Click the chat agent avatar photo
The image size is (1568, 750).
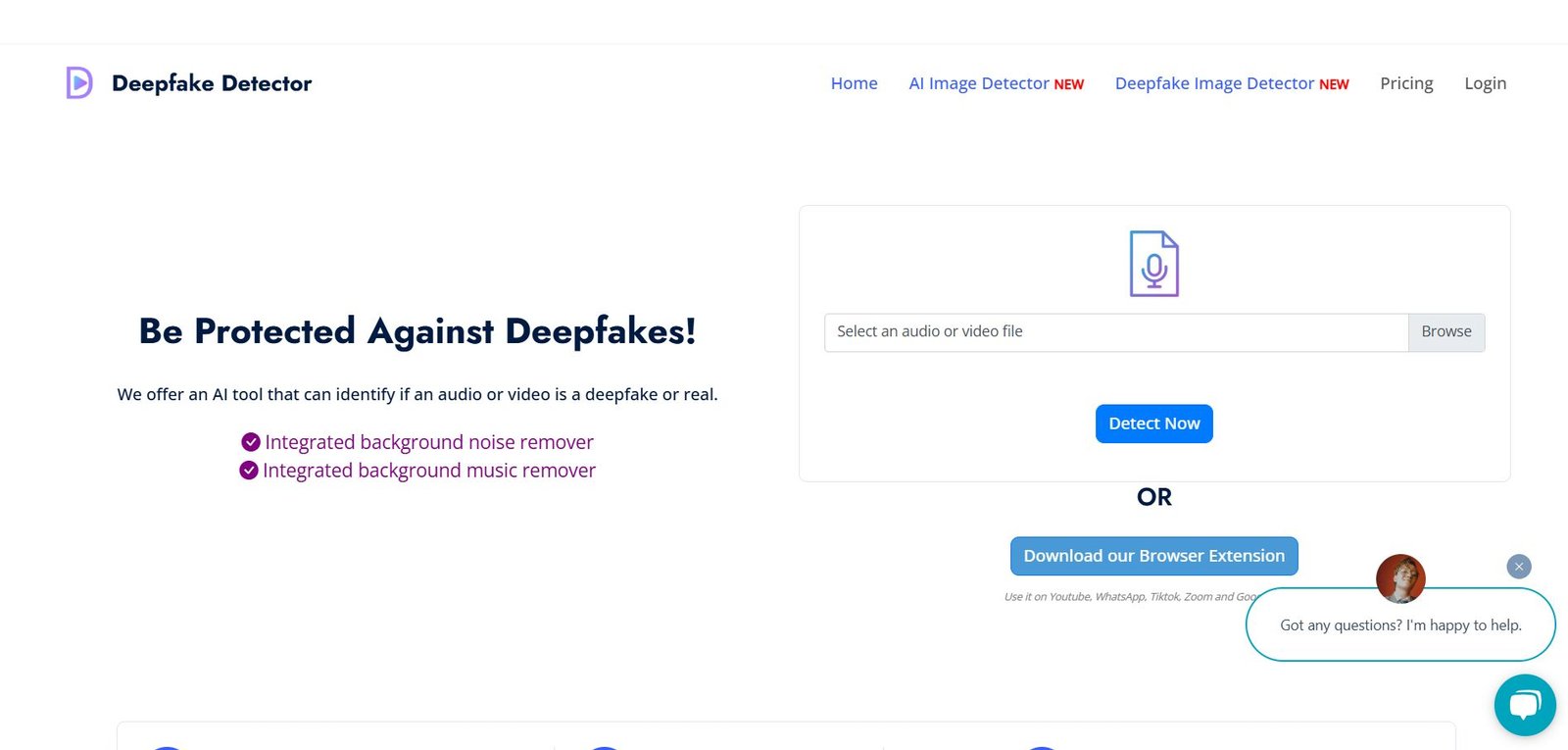pyautogui.click(x=1400, y=578)
